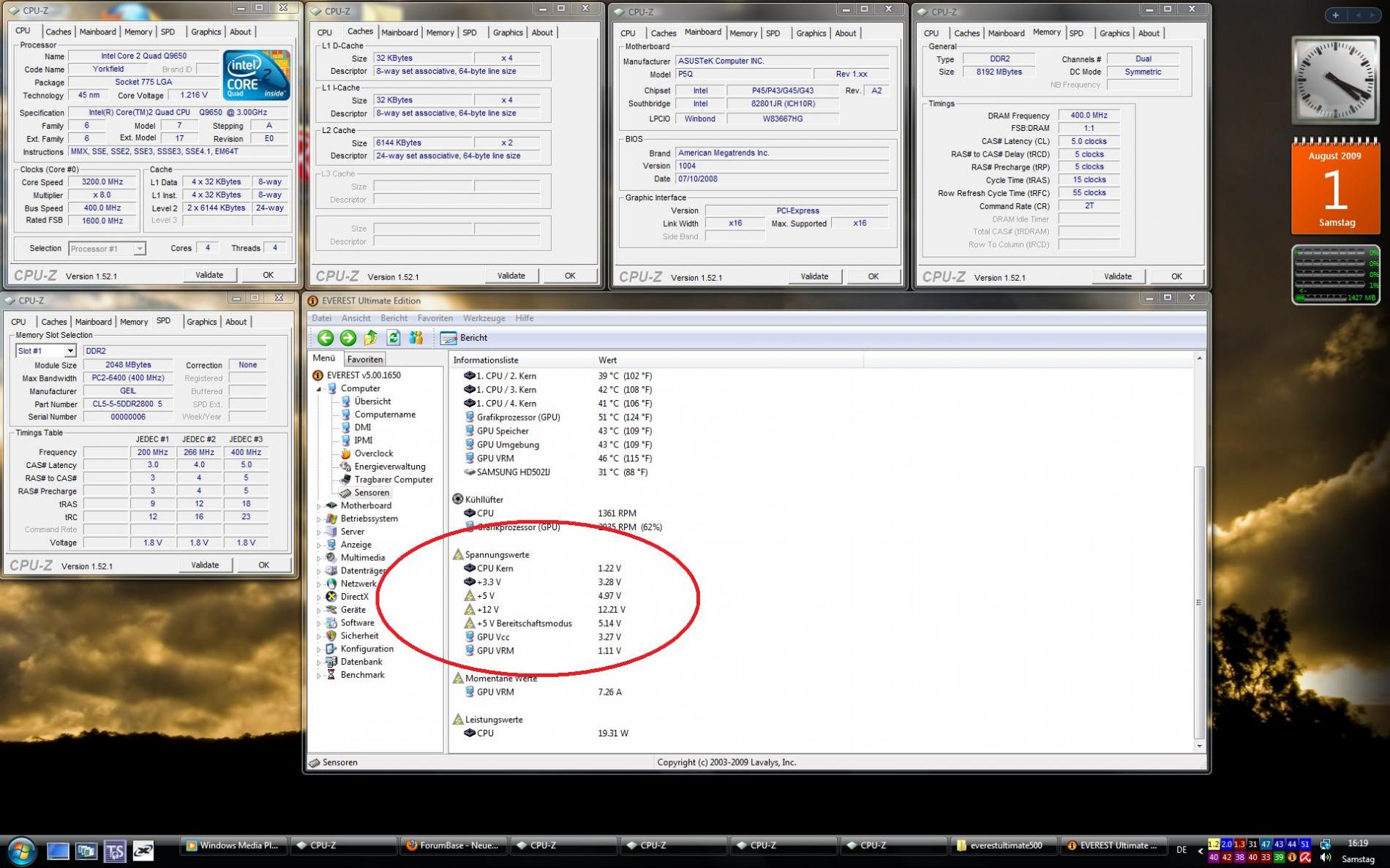
Task: Click the plus button above the clock gadget
Action: coord(1335,15)
